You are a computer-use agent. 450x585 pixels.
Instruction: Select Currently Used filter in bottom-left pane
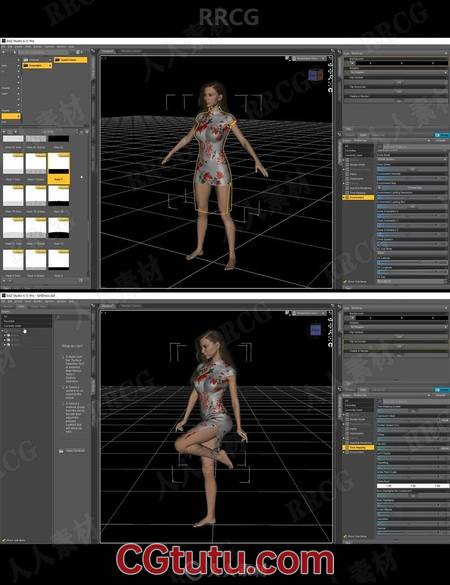coord(26,326)
